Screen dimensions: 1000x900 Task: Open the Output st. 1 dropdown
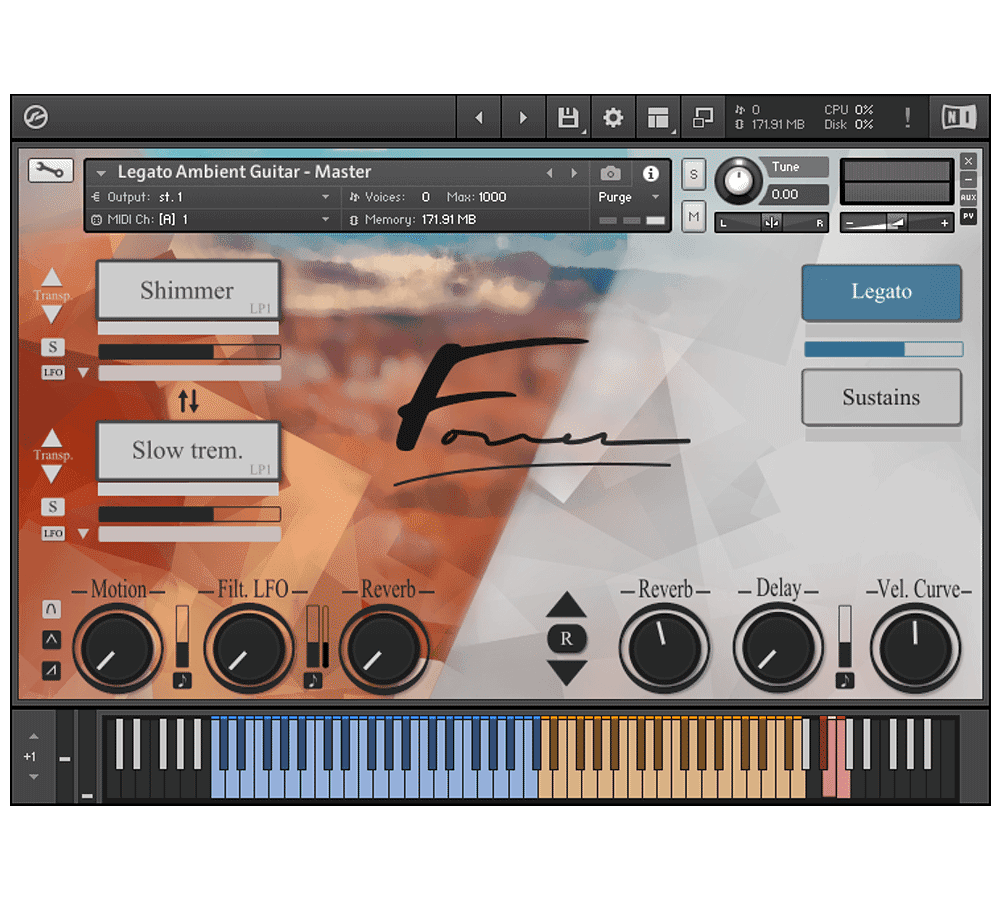[x=325, y=197]
